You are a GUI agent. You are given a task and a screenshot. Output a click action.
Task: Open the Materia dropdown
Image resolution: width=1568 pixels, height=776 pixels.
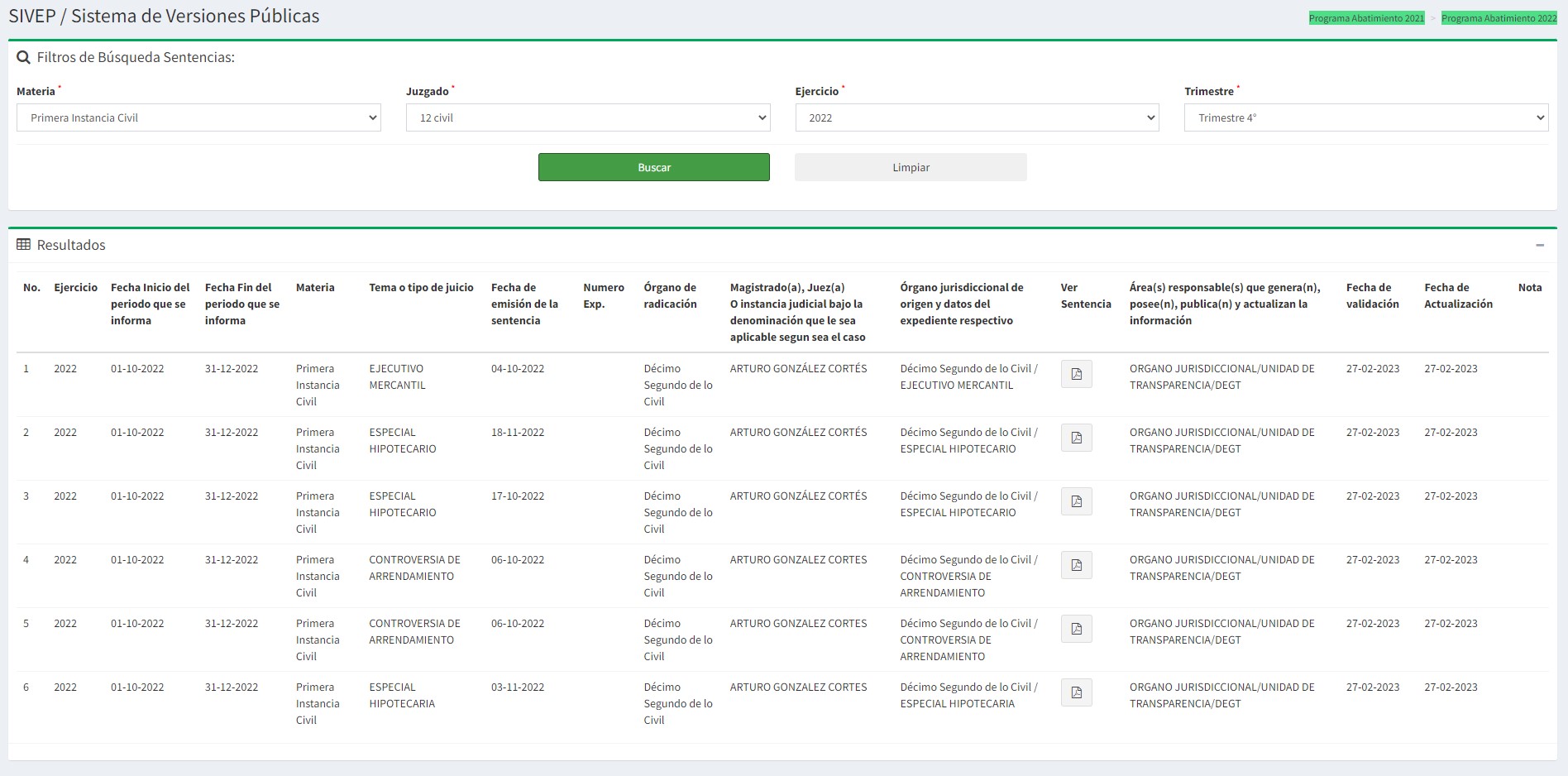pos(198,117)
